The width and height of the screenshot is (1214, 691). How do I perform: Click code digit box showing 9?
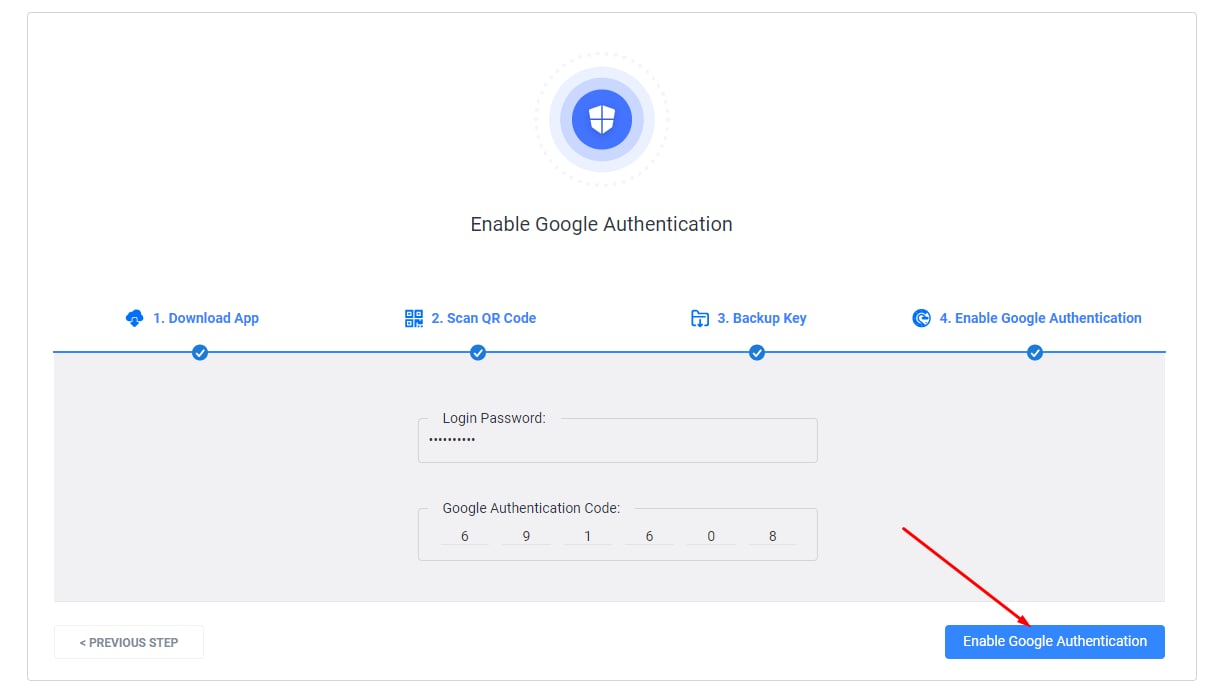click(x=526, y=536)
